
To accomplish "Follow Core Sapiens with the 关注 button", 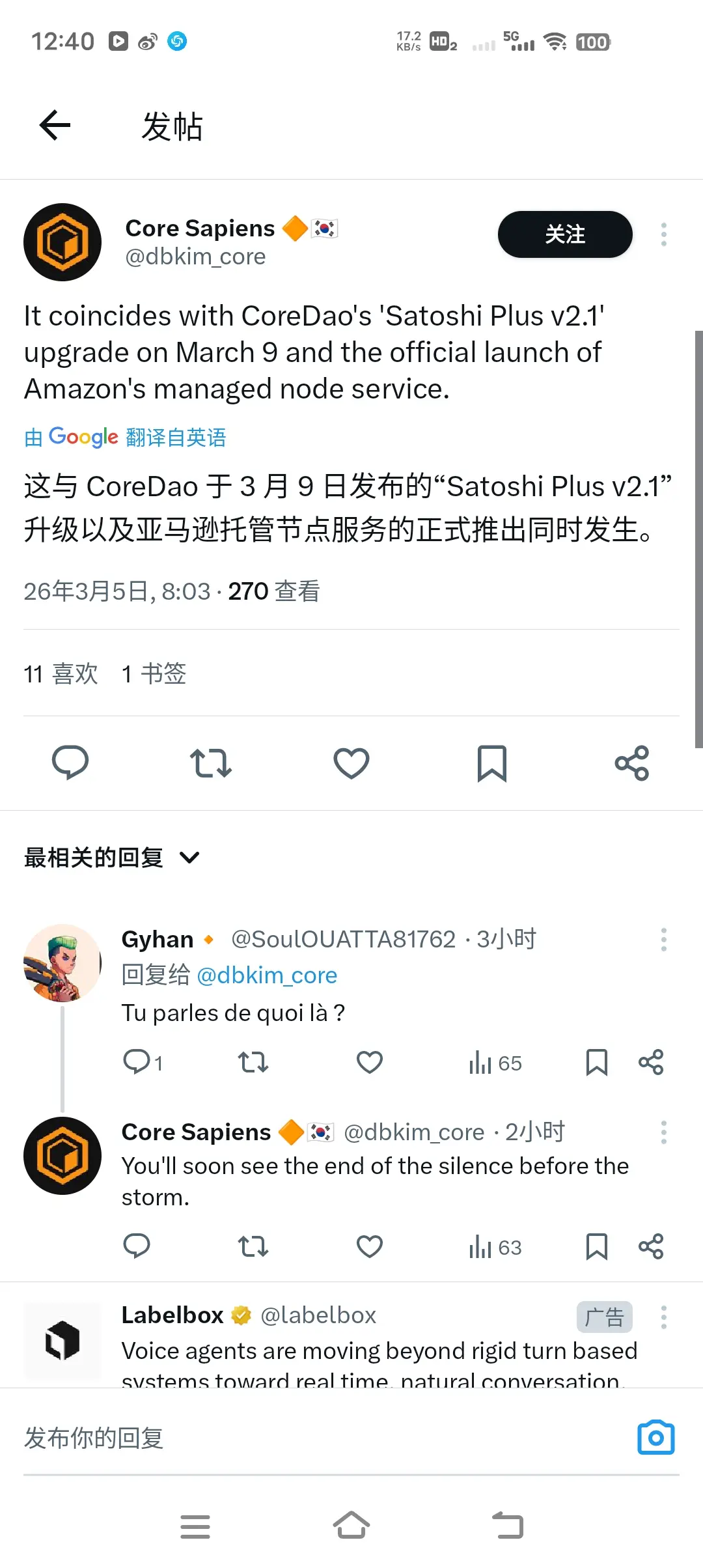I will tap(565, 234).
